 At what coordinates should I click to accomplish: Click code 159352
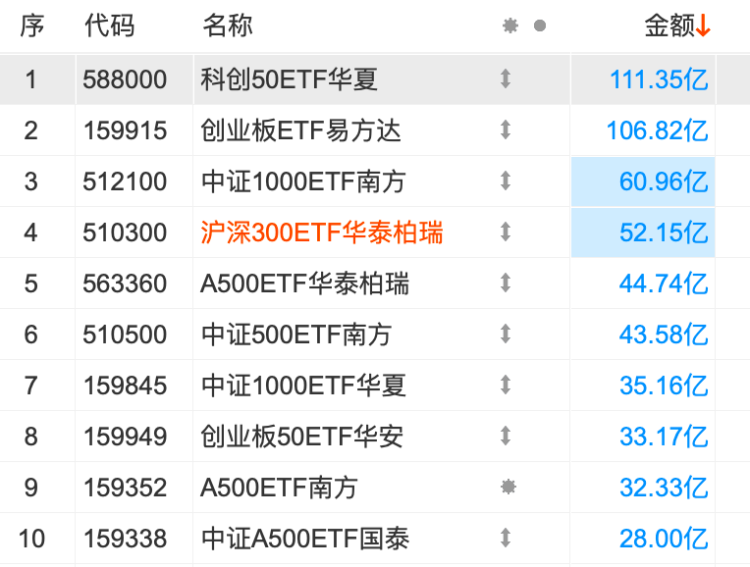point(125,488)
